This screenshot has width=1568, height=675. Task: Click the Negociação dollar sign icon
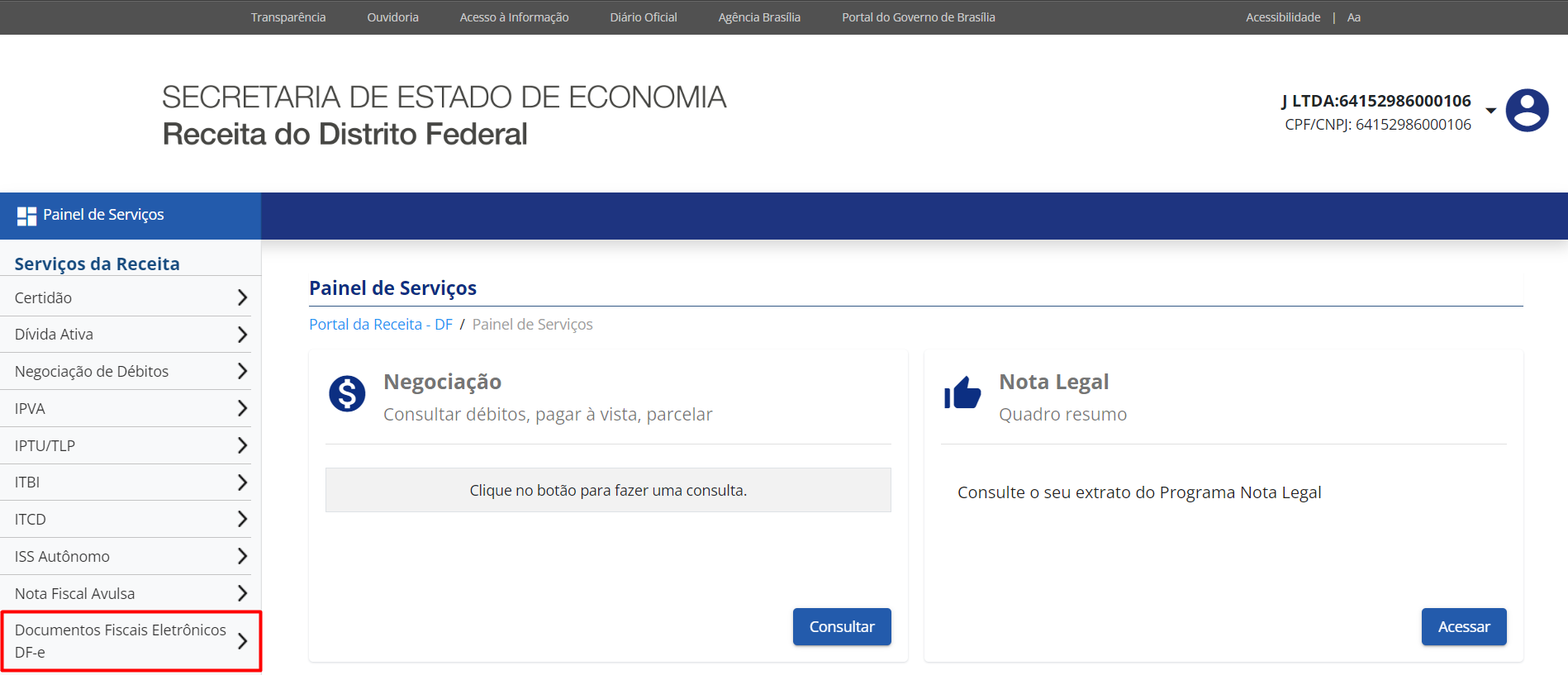coord(347,394)
